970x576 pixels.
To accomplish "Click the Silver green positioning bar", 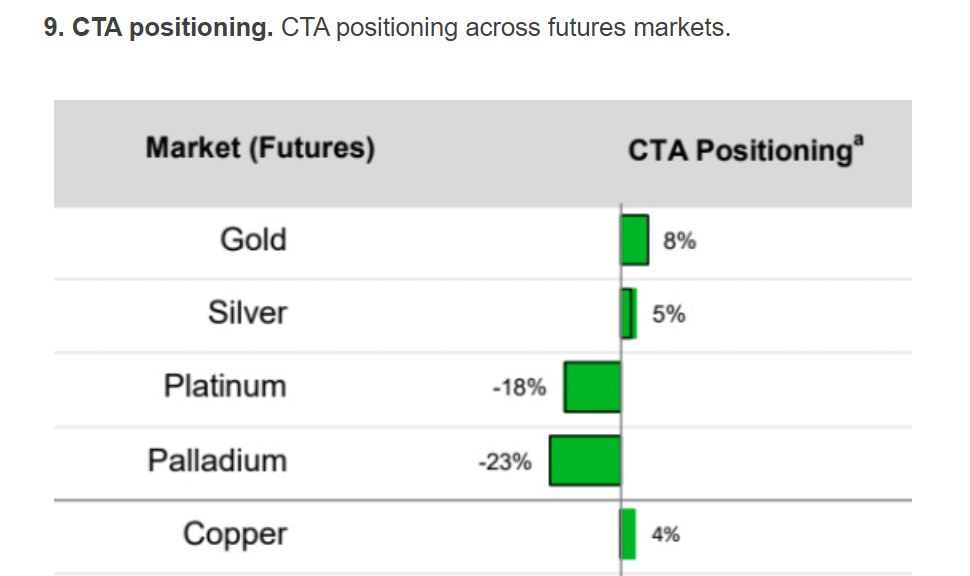I will pyautogui.click(x=628, y=314).
